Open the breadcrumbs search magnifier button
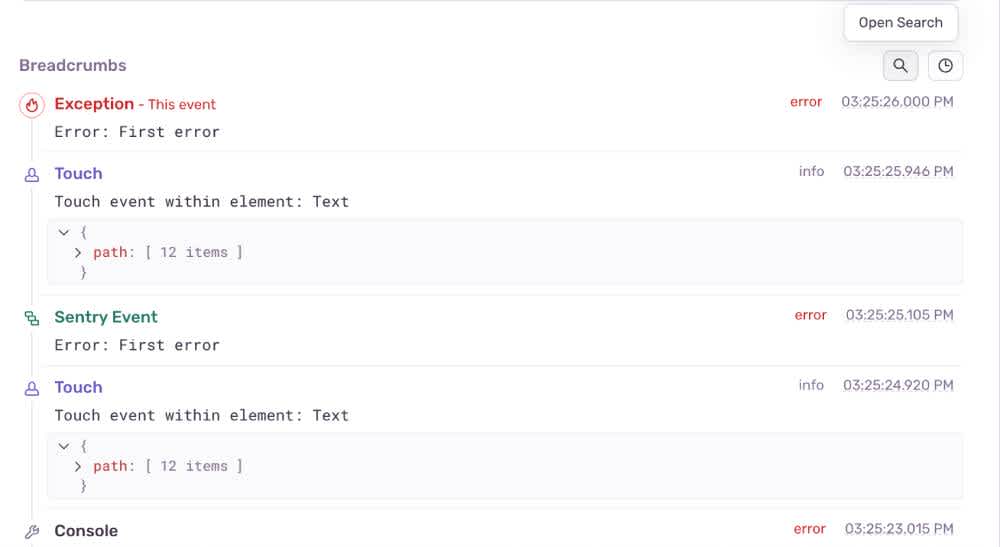Screen dimensions: 1000x547 (900, 66)
